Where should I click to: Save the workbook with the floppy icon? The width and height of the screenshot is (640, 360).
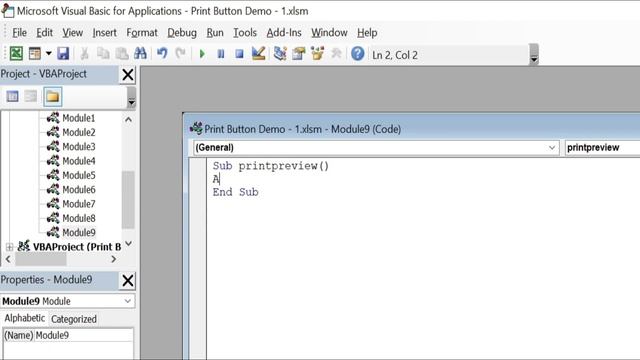pos(63,53)
